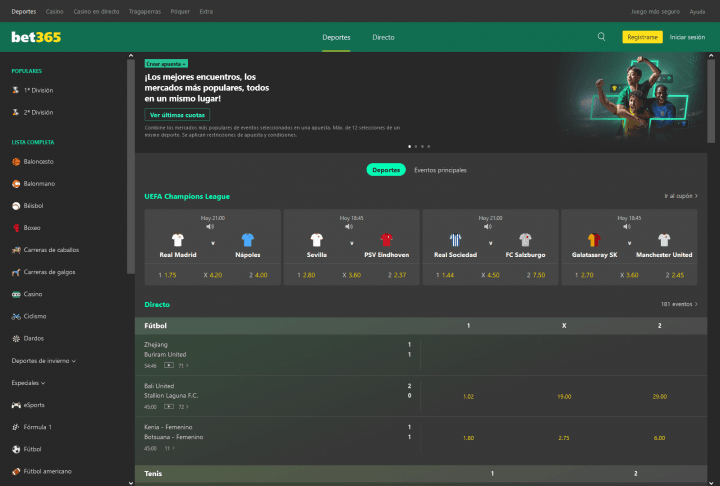Click sidebar scroll down arrow
The image size is (720, 486).
pyautogui.click(x=131, y=483)
